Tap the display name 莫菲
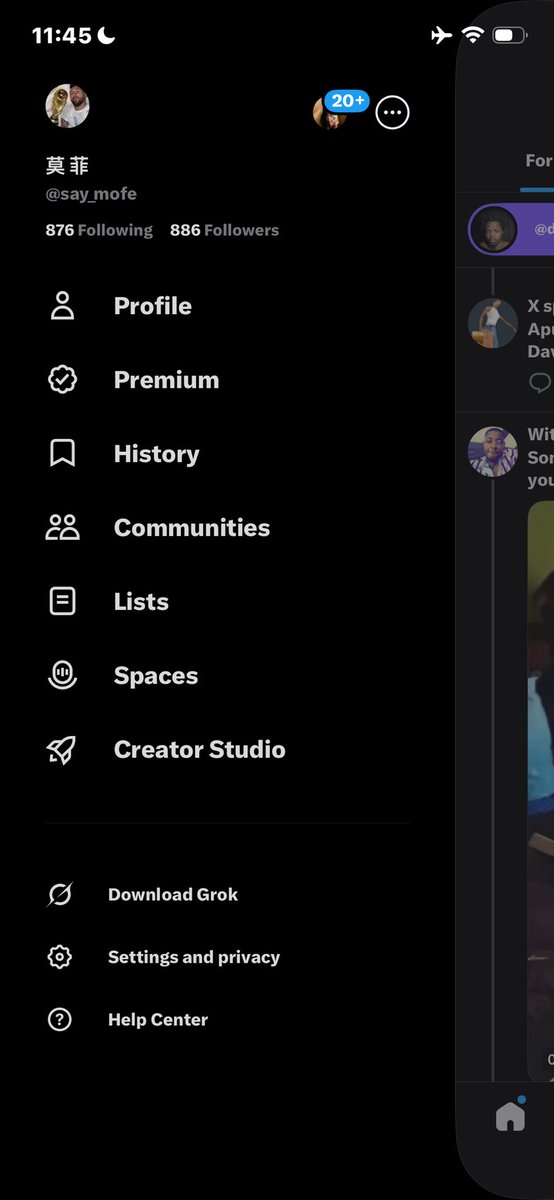Screen dimensions: 554x1200 [x=67, y=166]
